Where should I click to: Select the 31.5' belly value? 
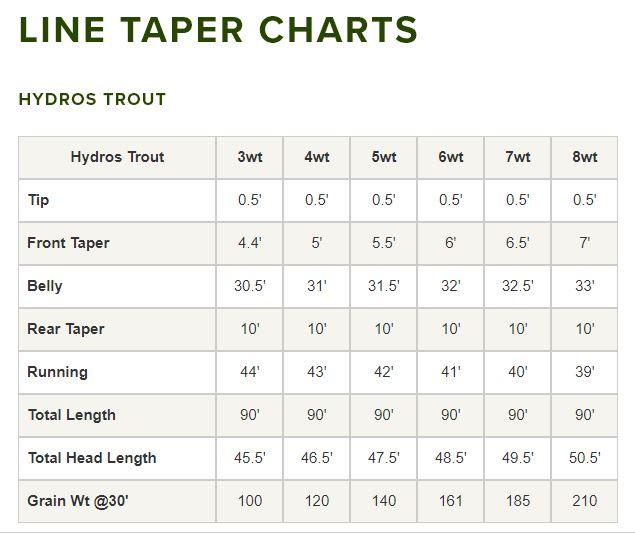[x=383, y=286]
